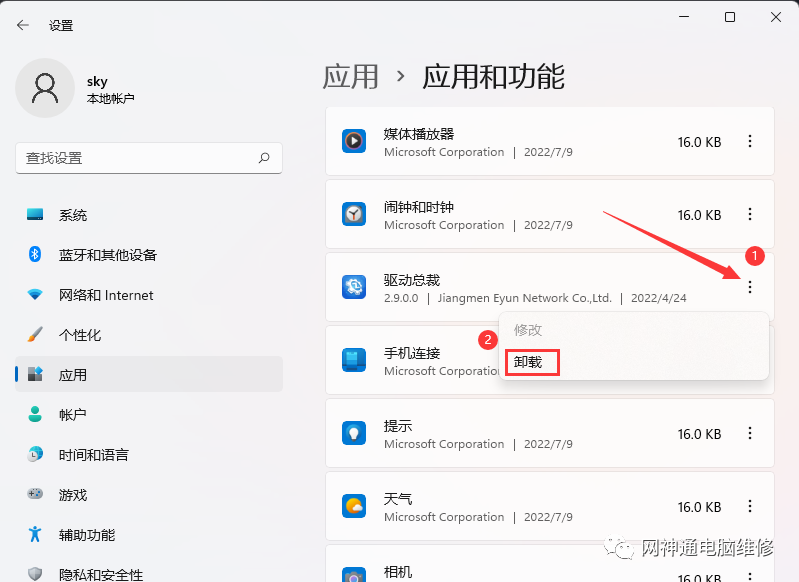Screen dimensions: 799x582
Task: Click the Bluetooth icon in sidebar
Action: pyautogui.click(x=35, y=254)
